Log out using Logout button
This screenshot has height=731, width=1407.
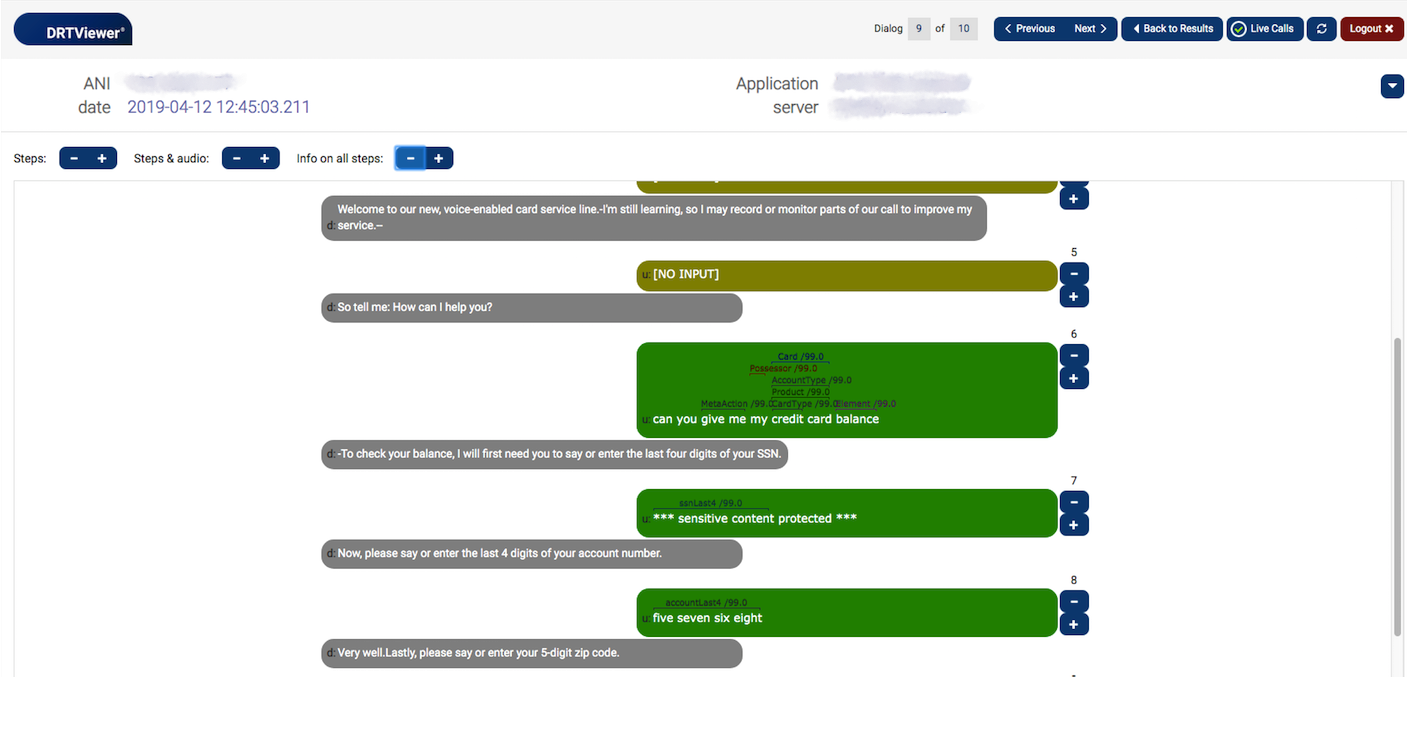click(x=1371, y=29)
